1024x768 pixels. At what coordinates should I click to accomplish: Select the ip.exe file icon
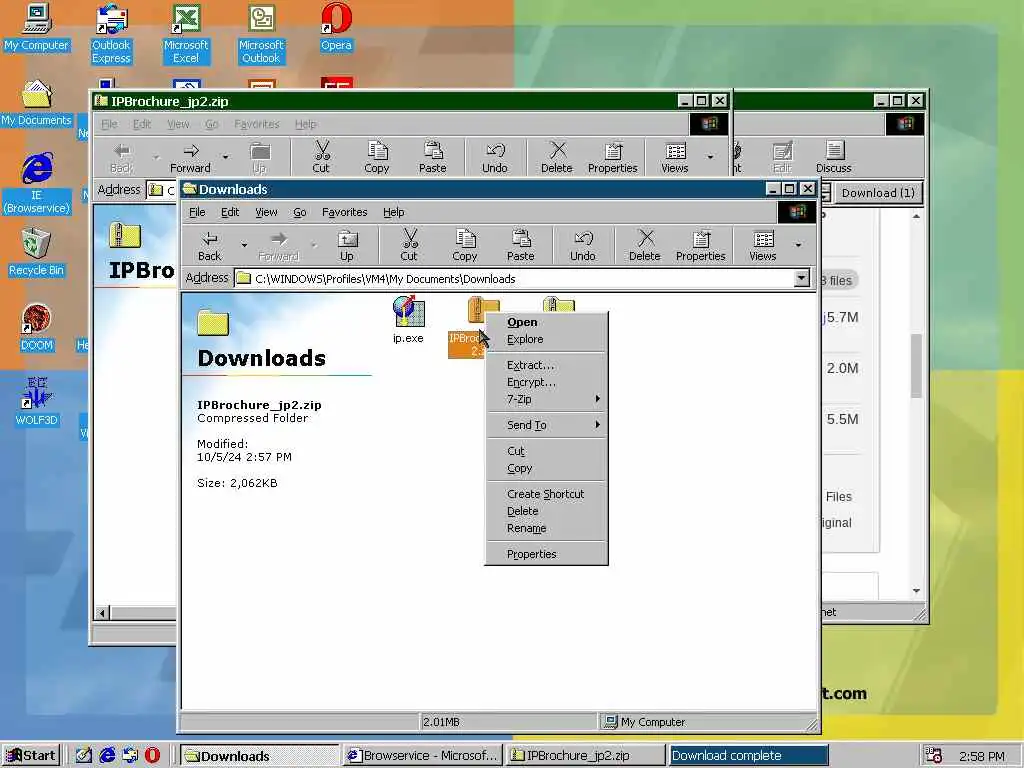408,320
